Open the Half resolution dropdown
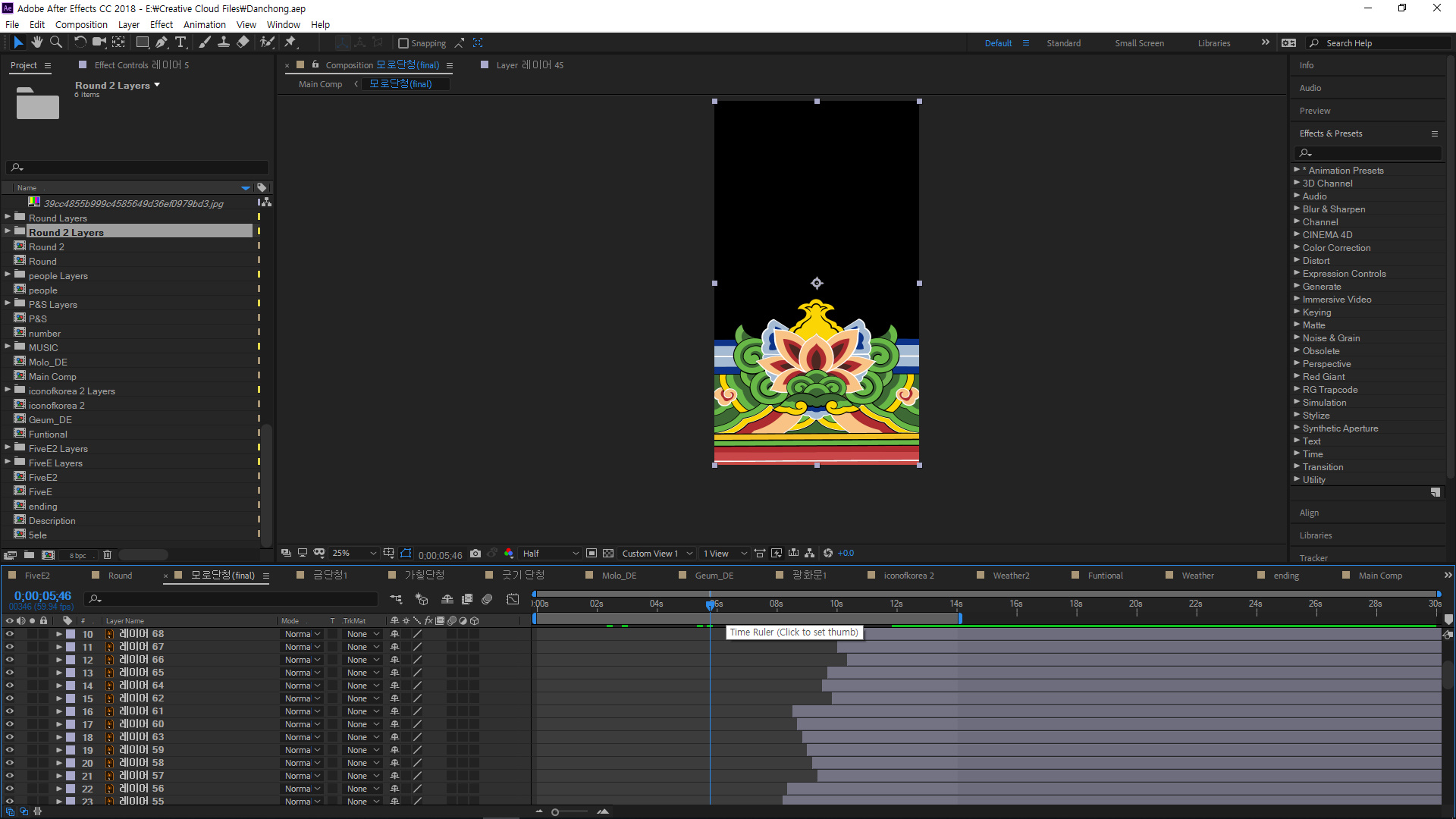The image size is (1456, 819). coord(550,554)
